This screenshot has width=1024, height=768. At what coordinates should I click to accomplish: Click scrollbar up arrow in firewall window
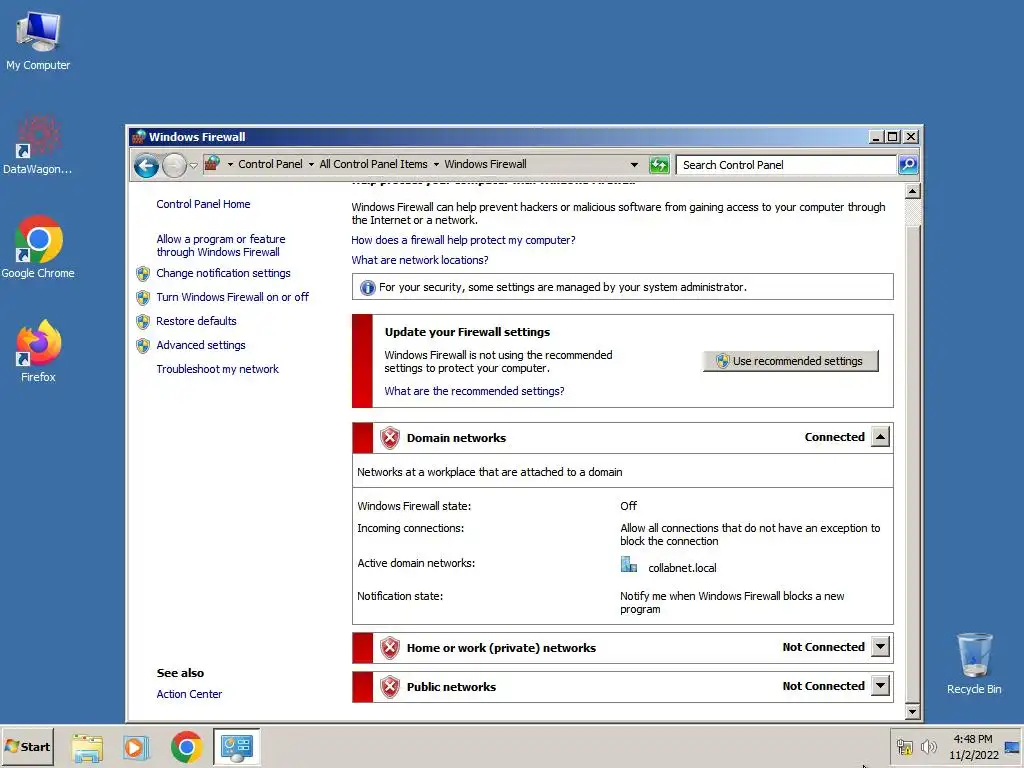click(x=913, y=191)
